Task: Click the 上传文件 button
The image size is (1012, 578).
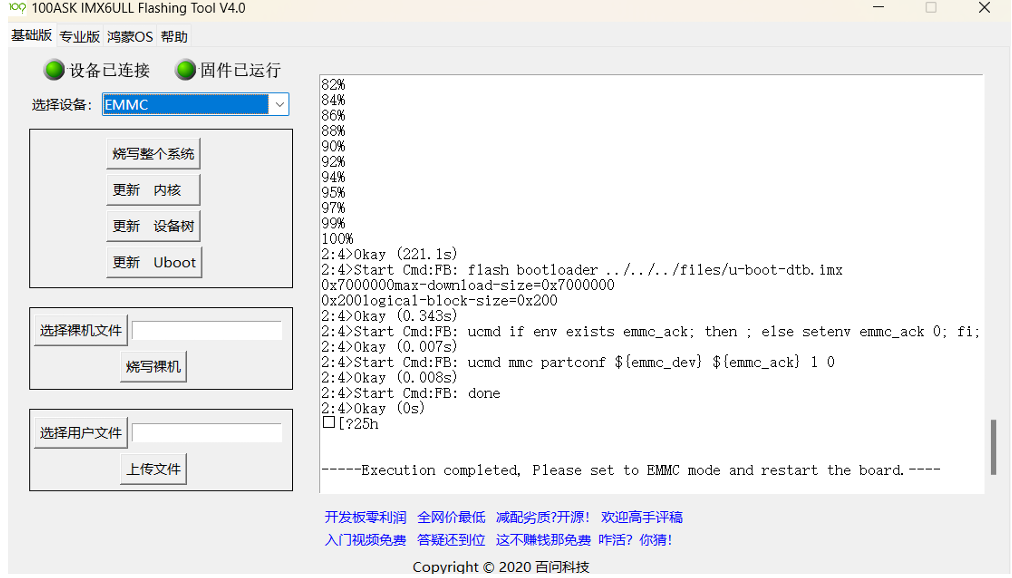Action: pyautogui.click(x=154, y=469)
